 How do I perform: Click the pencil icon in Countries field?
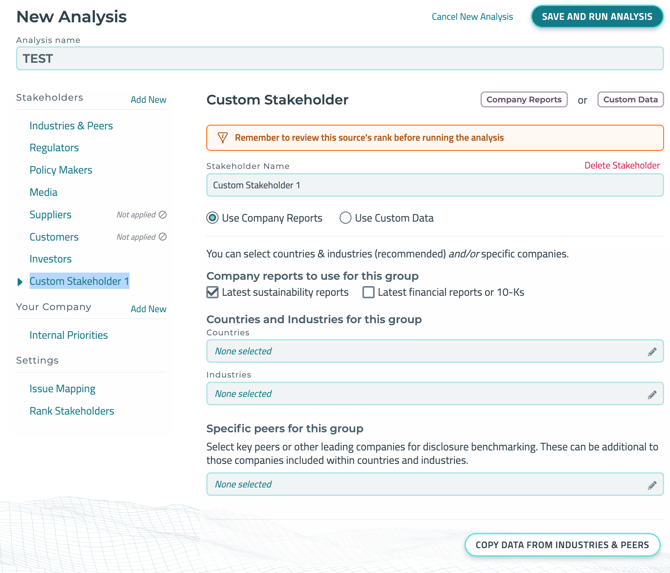point(652,352)
